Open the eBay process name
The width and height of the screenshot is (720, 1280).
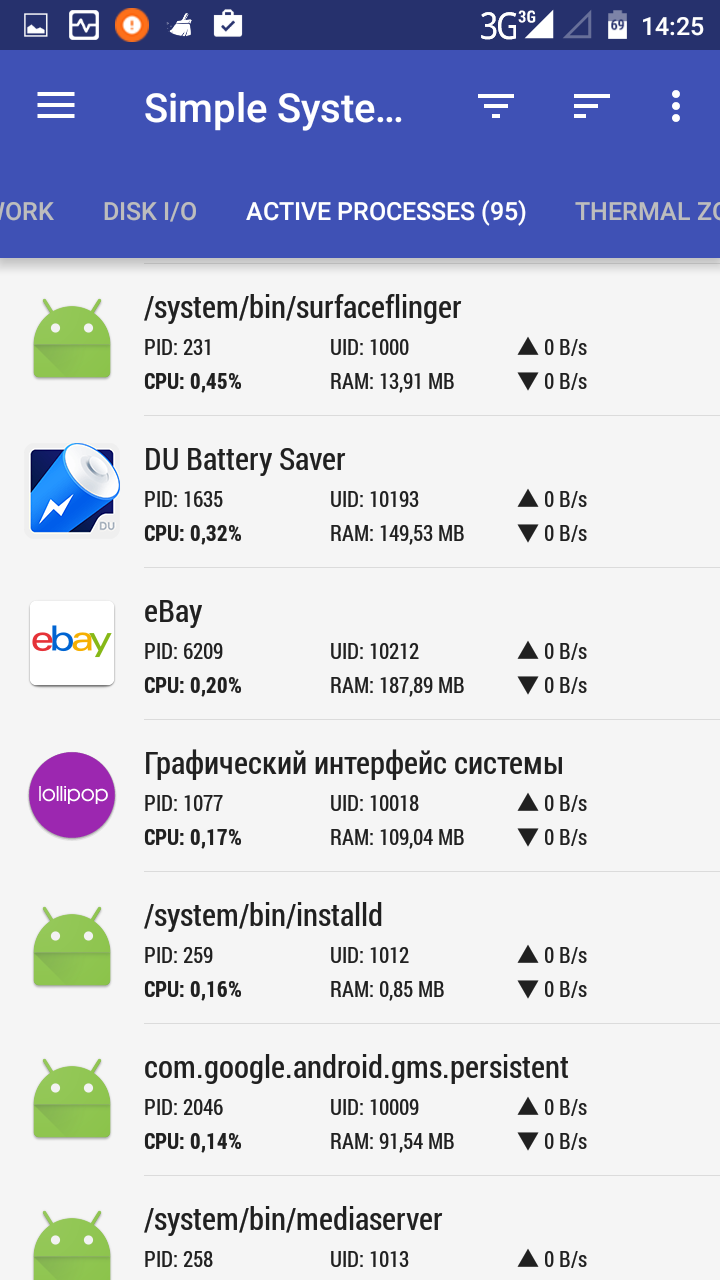point(173,612)
